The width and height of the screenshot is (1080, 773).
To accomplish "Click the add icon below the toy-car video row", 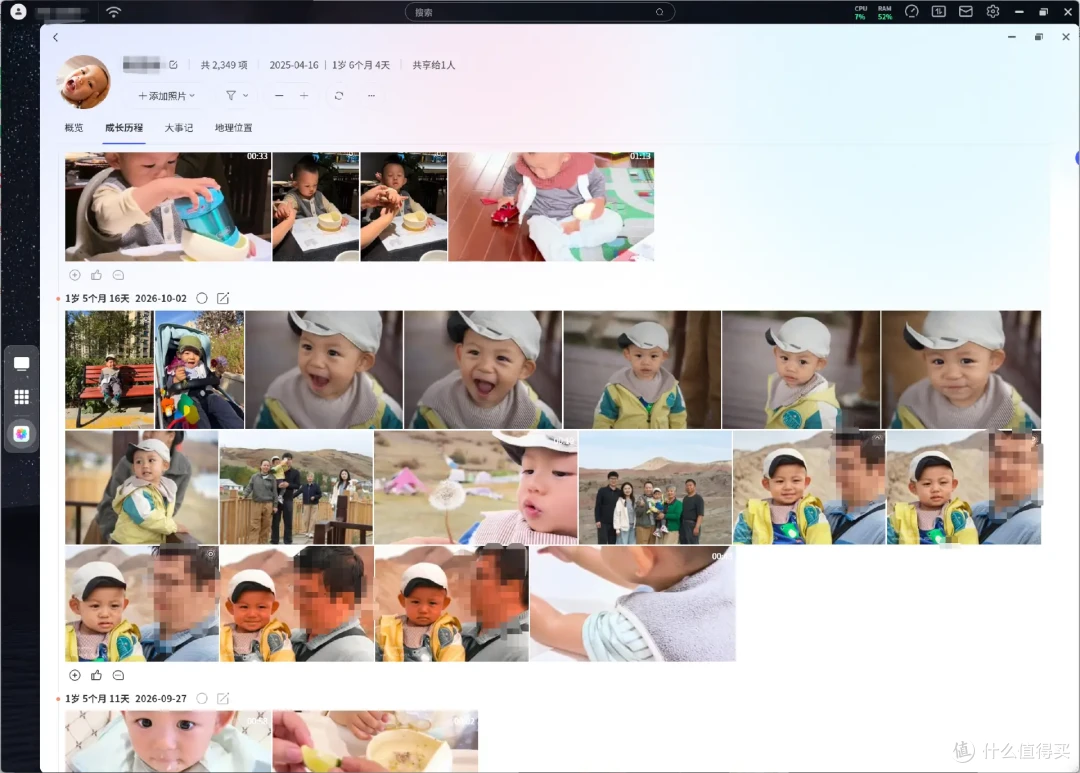I will [75, 275].
